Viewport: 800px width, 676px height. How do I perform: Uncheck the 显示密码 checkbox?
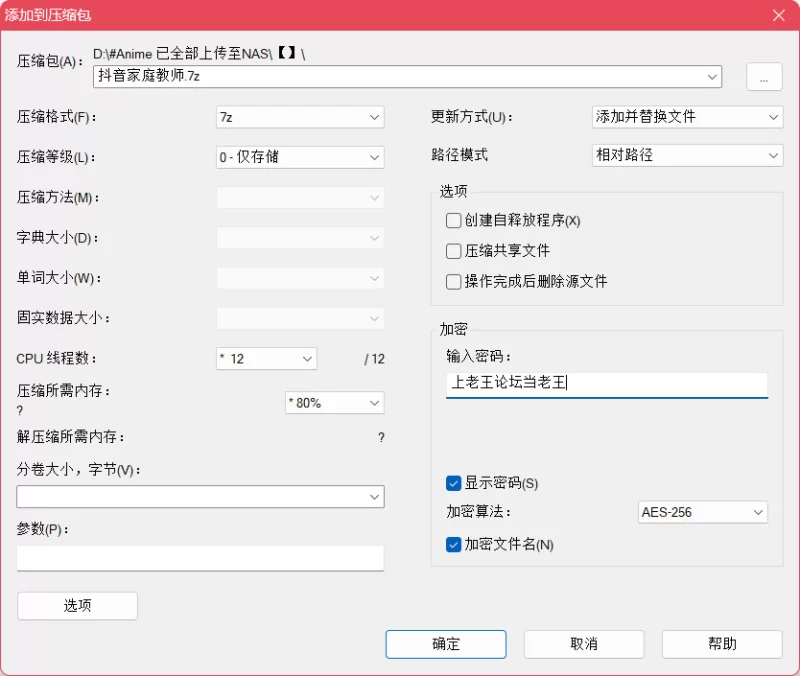[x=453, y=483]
